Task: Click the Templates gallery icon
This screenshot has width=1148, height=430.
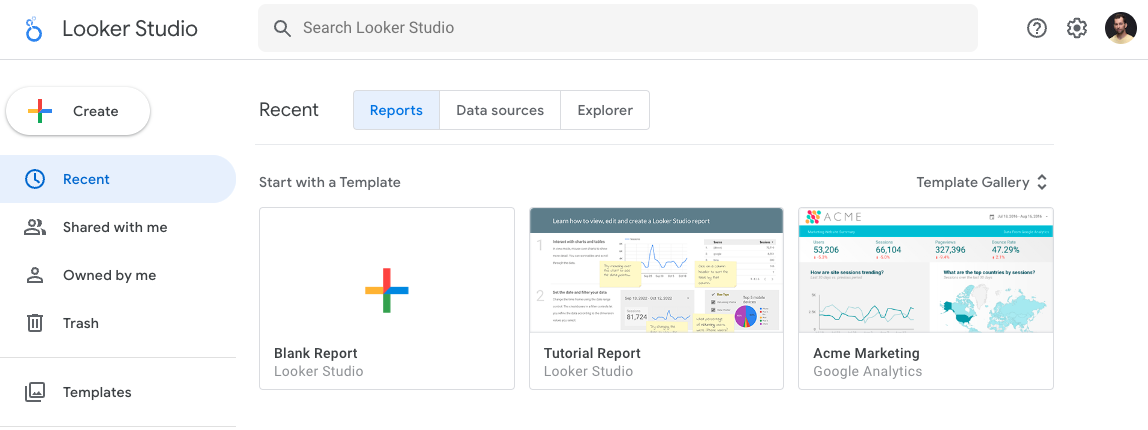Action: click(x=35, y=392)
